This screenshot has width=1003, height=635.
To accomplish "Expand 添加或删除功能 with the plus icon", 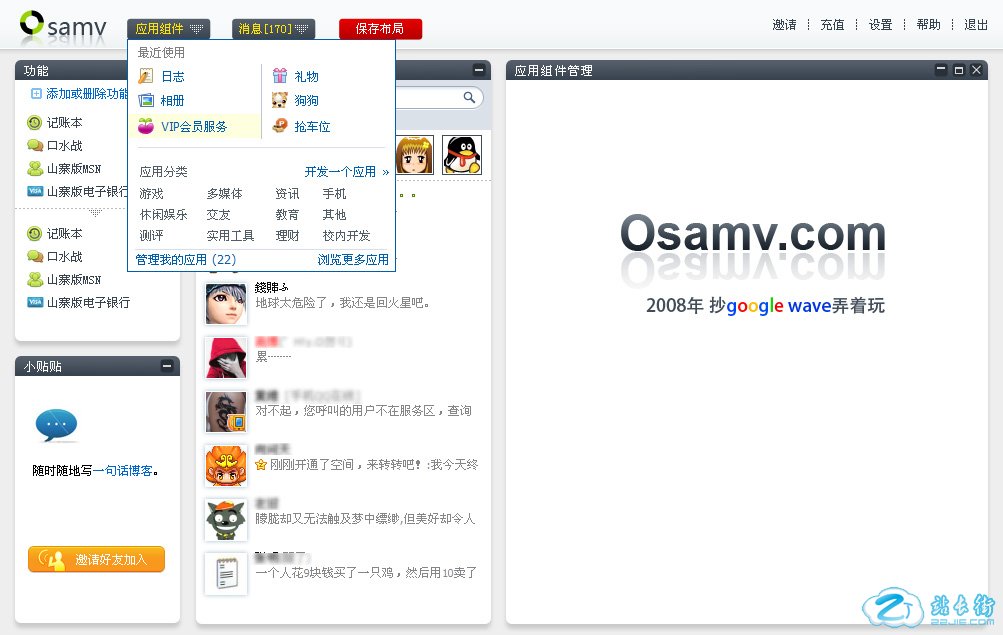I will (x=37, y=94).
